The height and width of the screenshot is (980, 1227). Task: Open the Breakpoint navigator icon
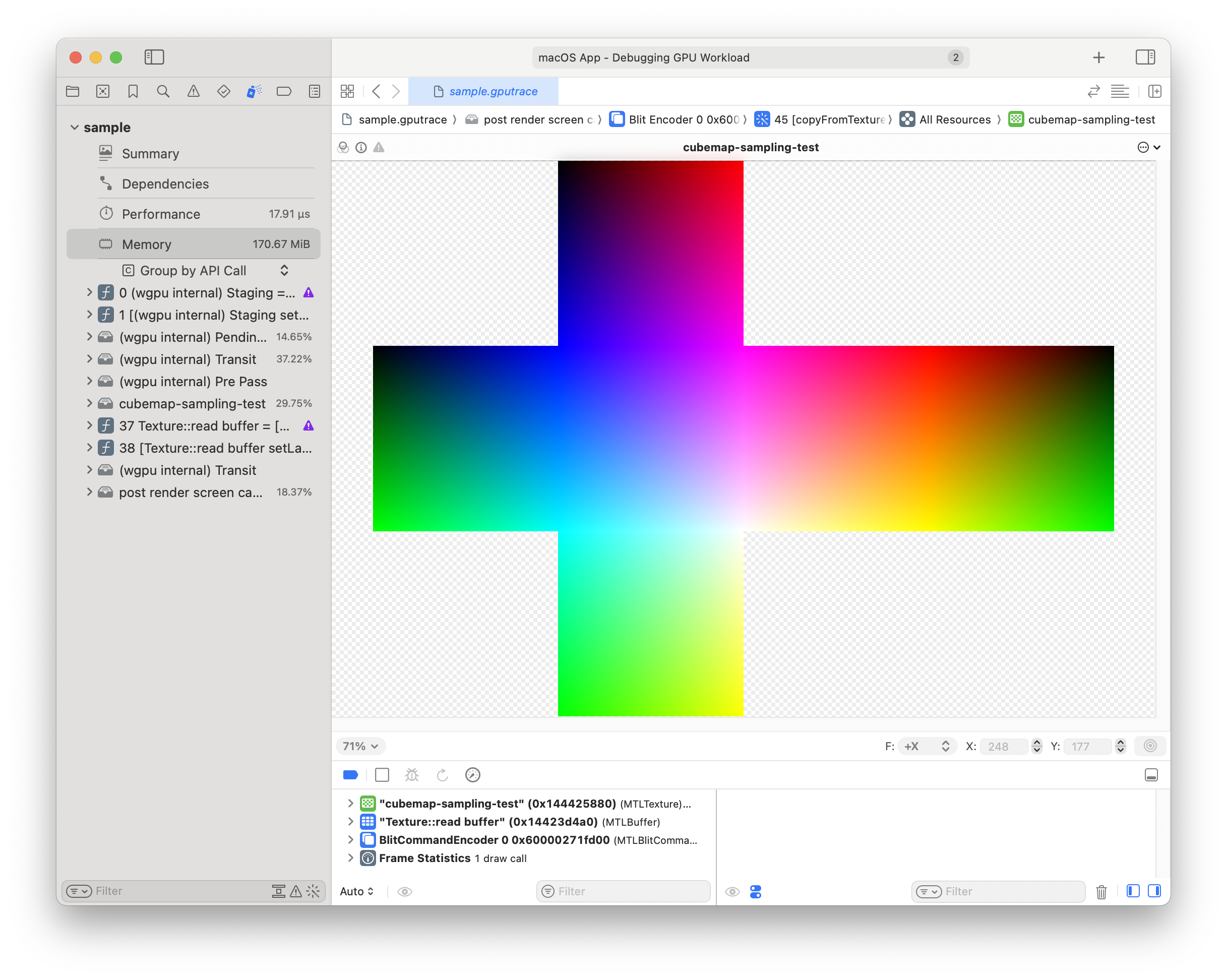[284, 91]
